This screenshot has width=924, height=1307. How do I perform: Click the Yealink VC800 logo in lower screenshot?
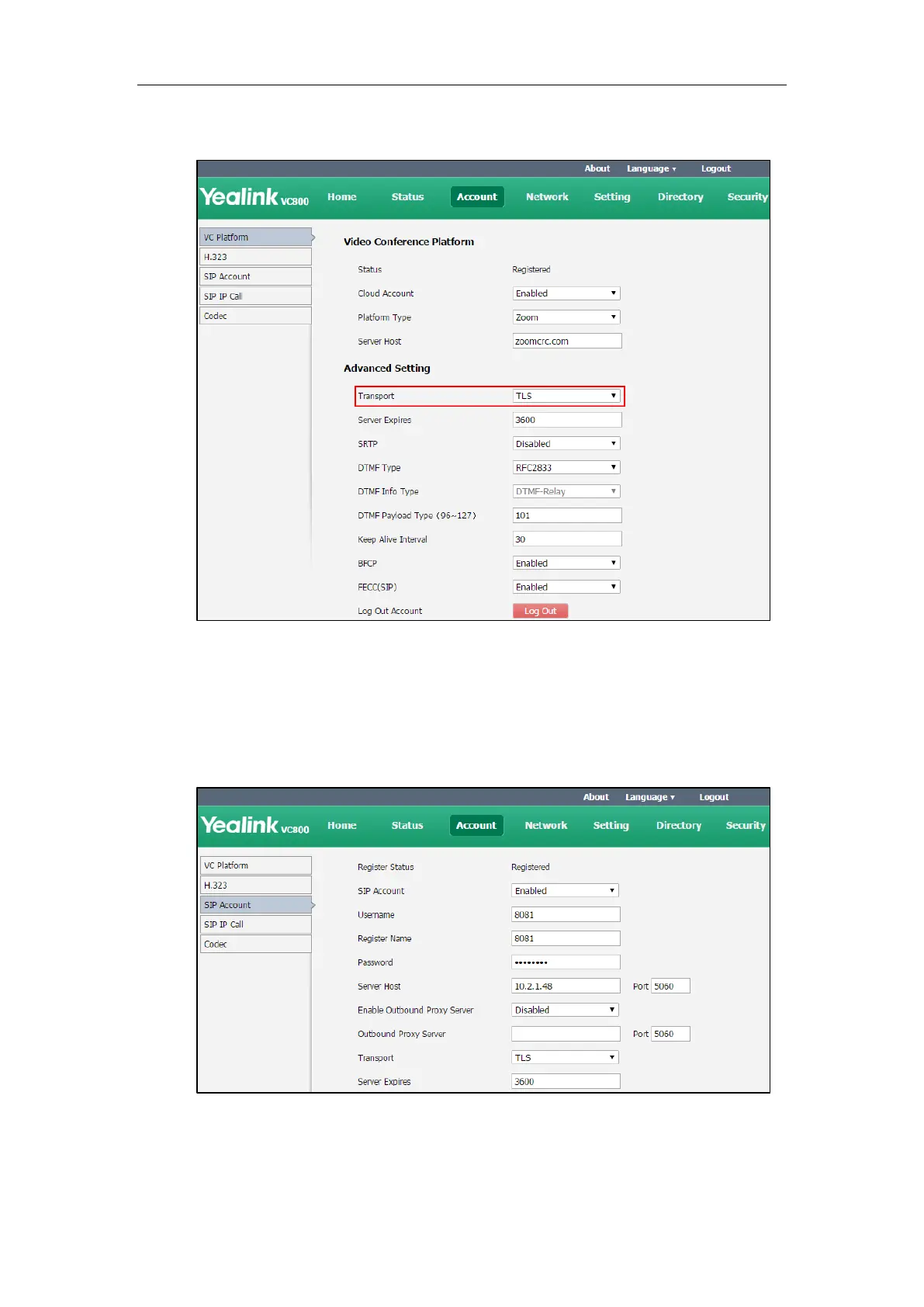(254, 825)
